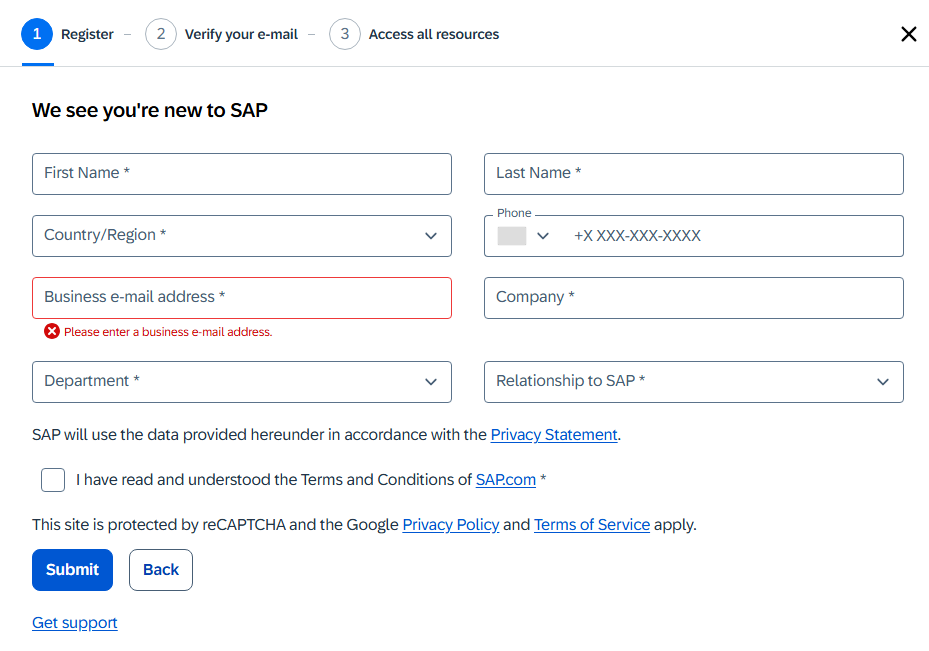
Task: Click the red error icon under e-mail
Action: [x=52, y=331]
